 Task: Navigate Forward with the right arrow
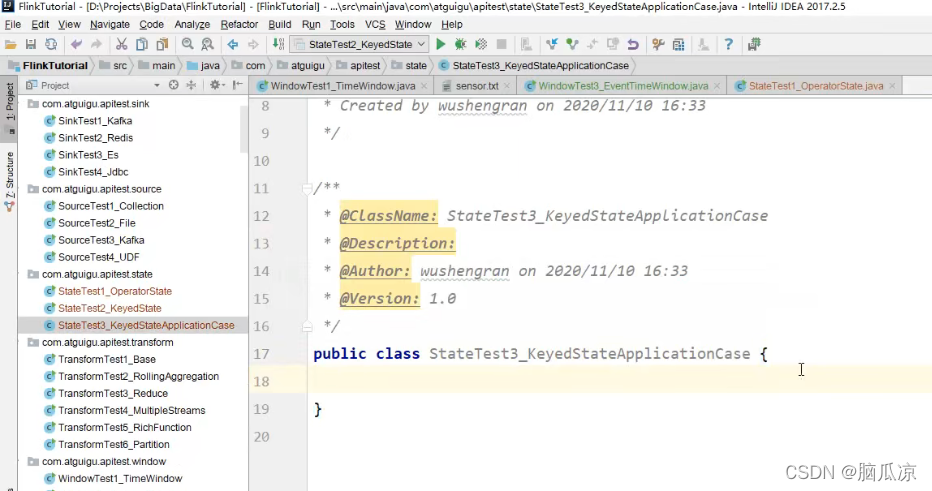pyautogui.click(x=253, y=45)
